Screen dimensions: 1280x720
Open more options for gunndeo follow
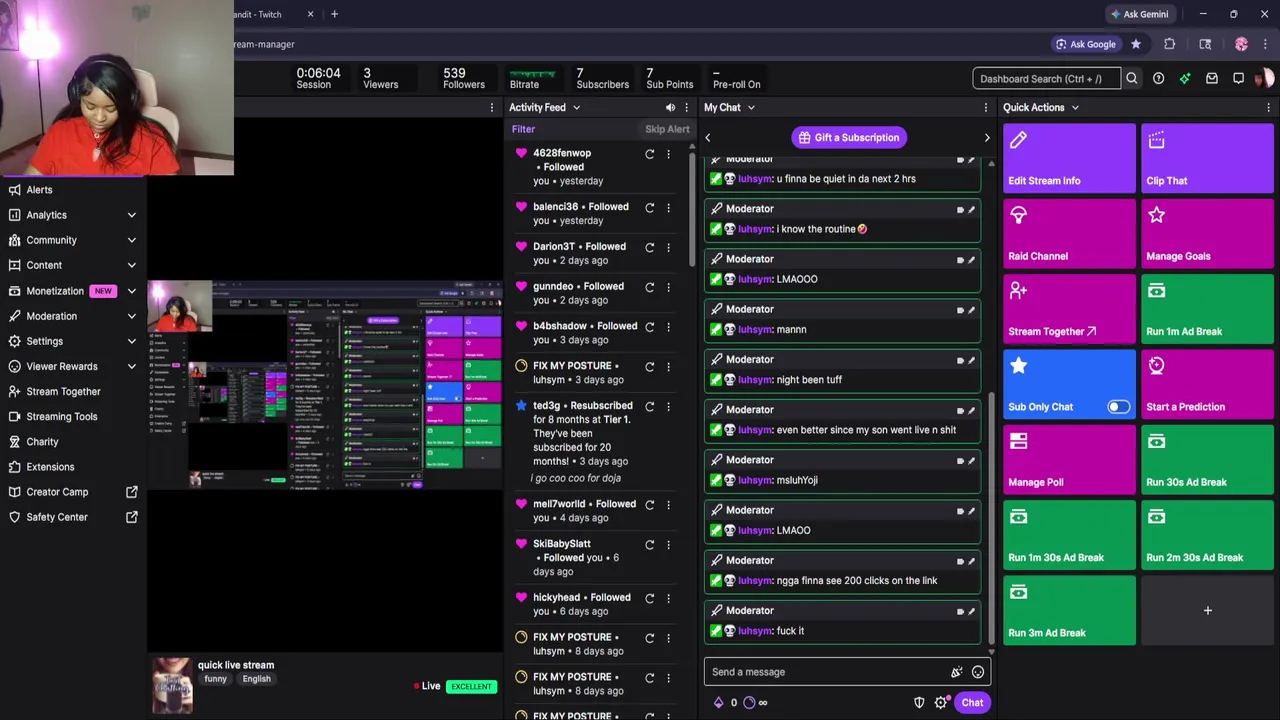click(668, 287)
